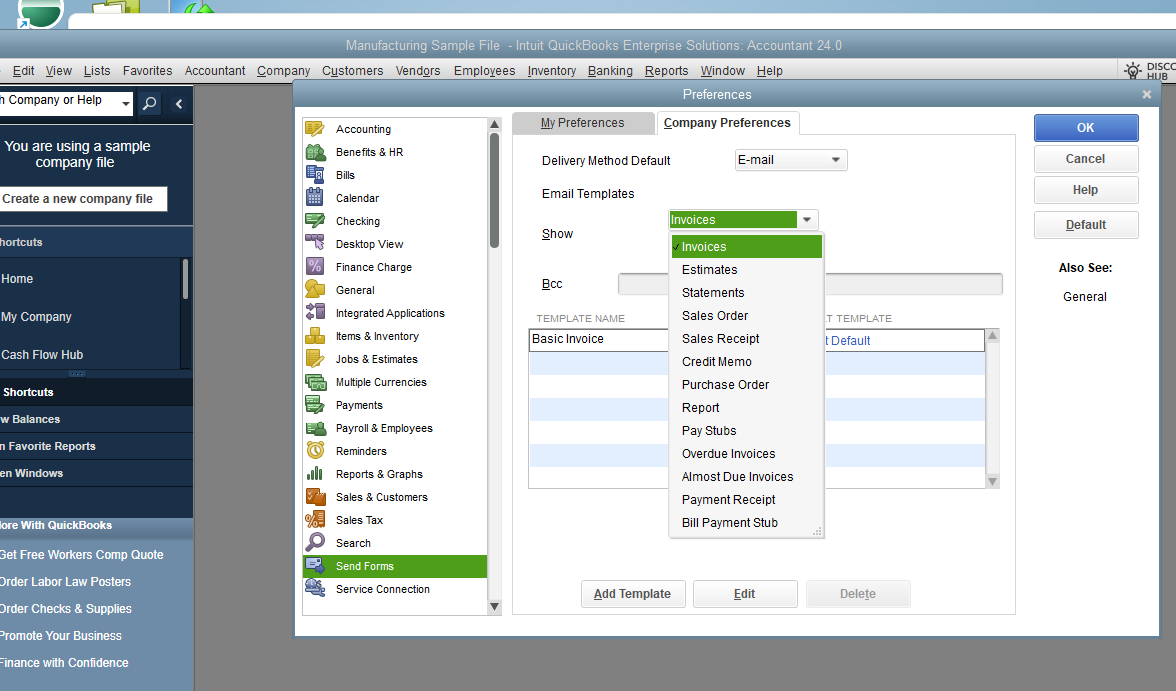Open Items & Inventory icon

pos(315,336)
